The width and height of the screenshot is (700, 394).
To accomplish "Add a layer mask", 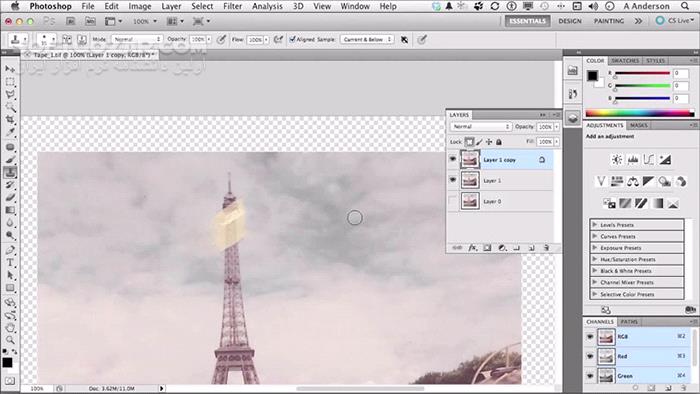I will coord(487,248).
